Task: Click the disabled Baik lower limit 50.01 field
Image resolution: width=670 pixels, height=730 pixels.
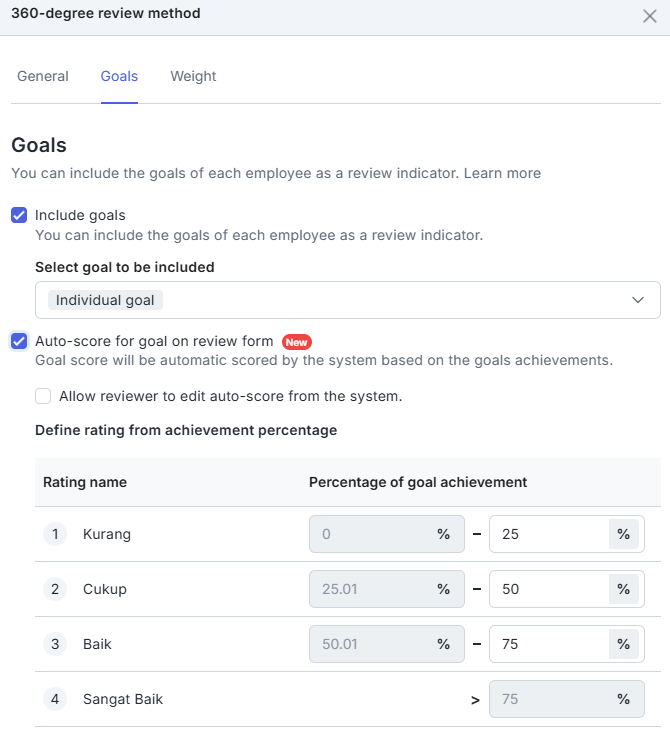Action: tap(387, 644)
